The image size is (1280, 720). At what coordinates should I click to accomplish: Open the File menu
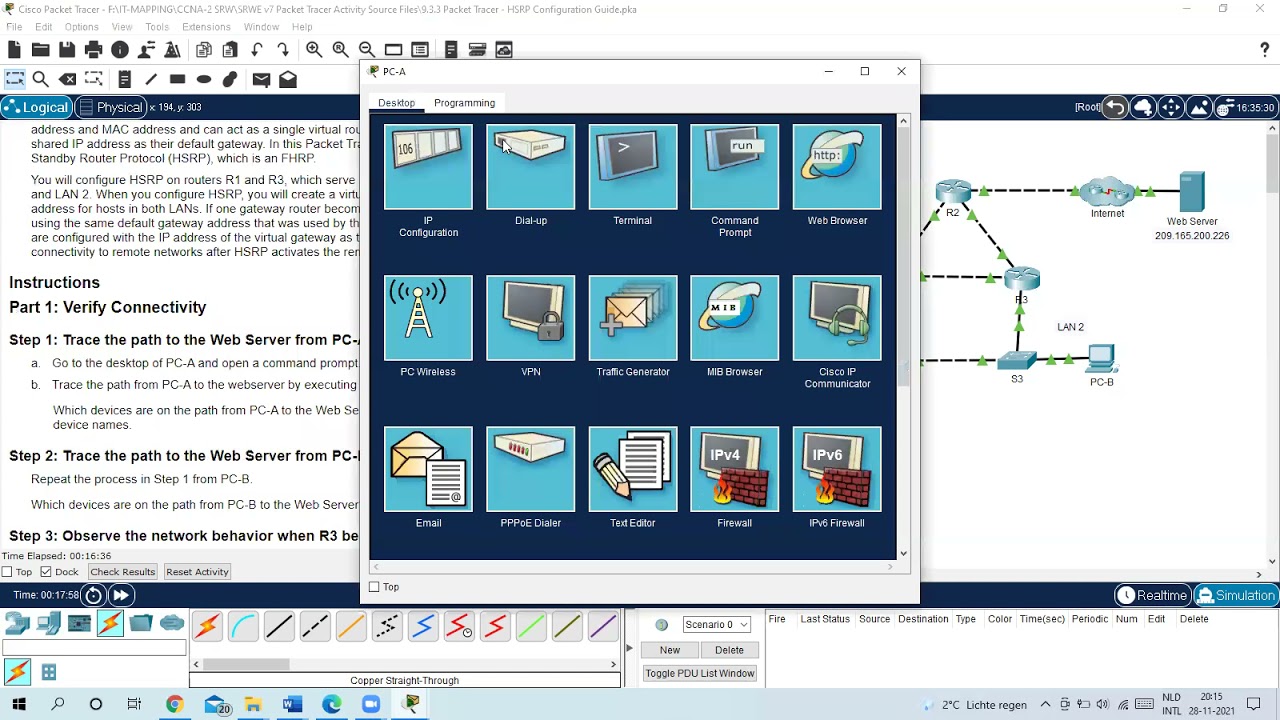point(14,27)
